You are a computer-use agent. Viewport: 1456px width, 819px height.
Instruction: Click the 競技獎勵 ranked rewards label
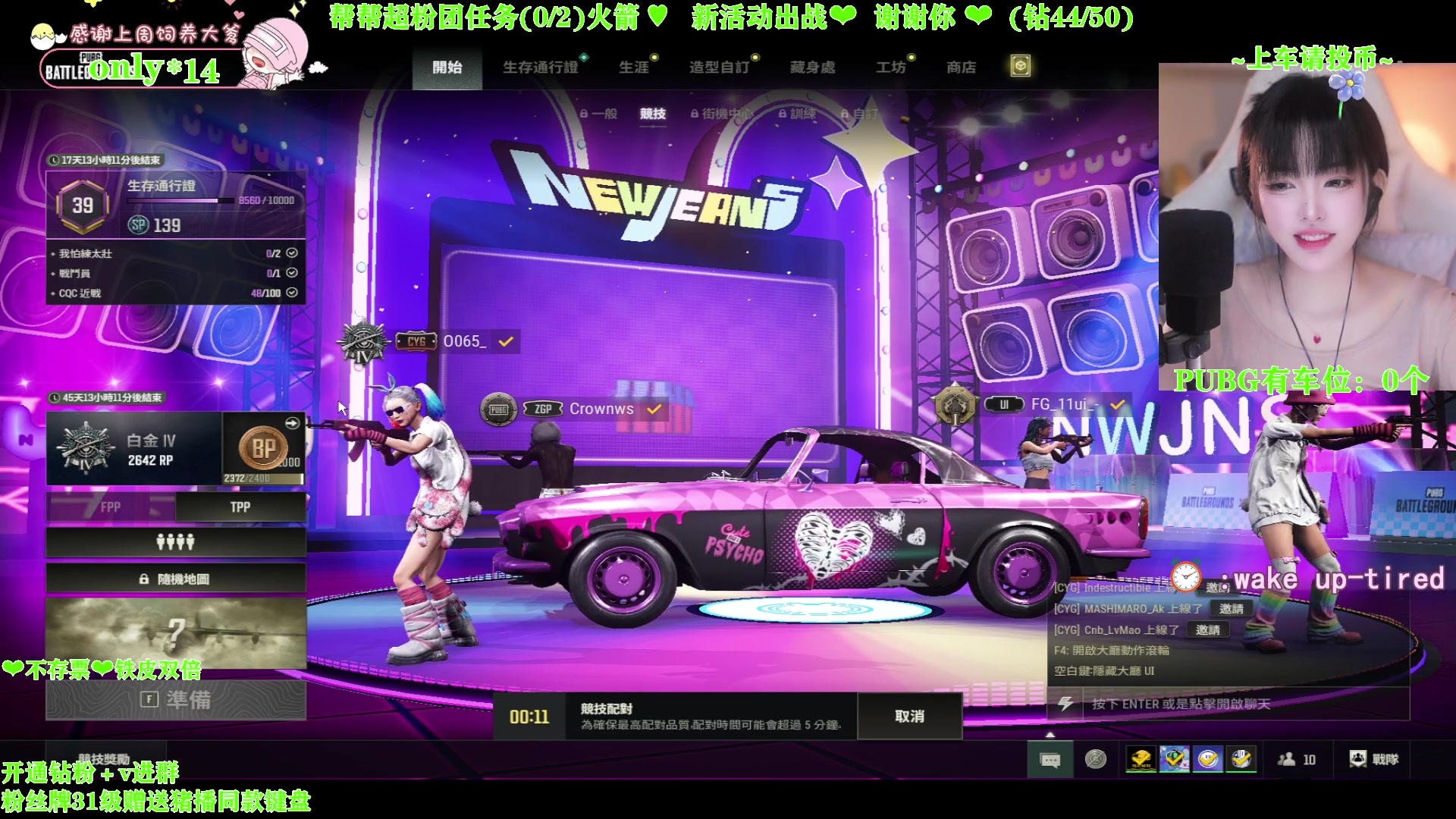click(103, 759)
